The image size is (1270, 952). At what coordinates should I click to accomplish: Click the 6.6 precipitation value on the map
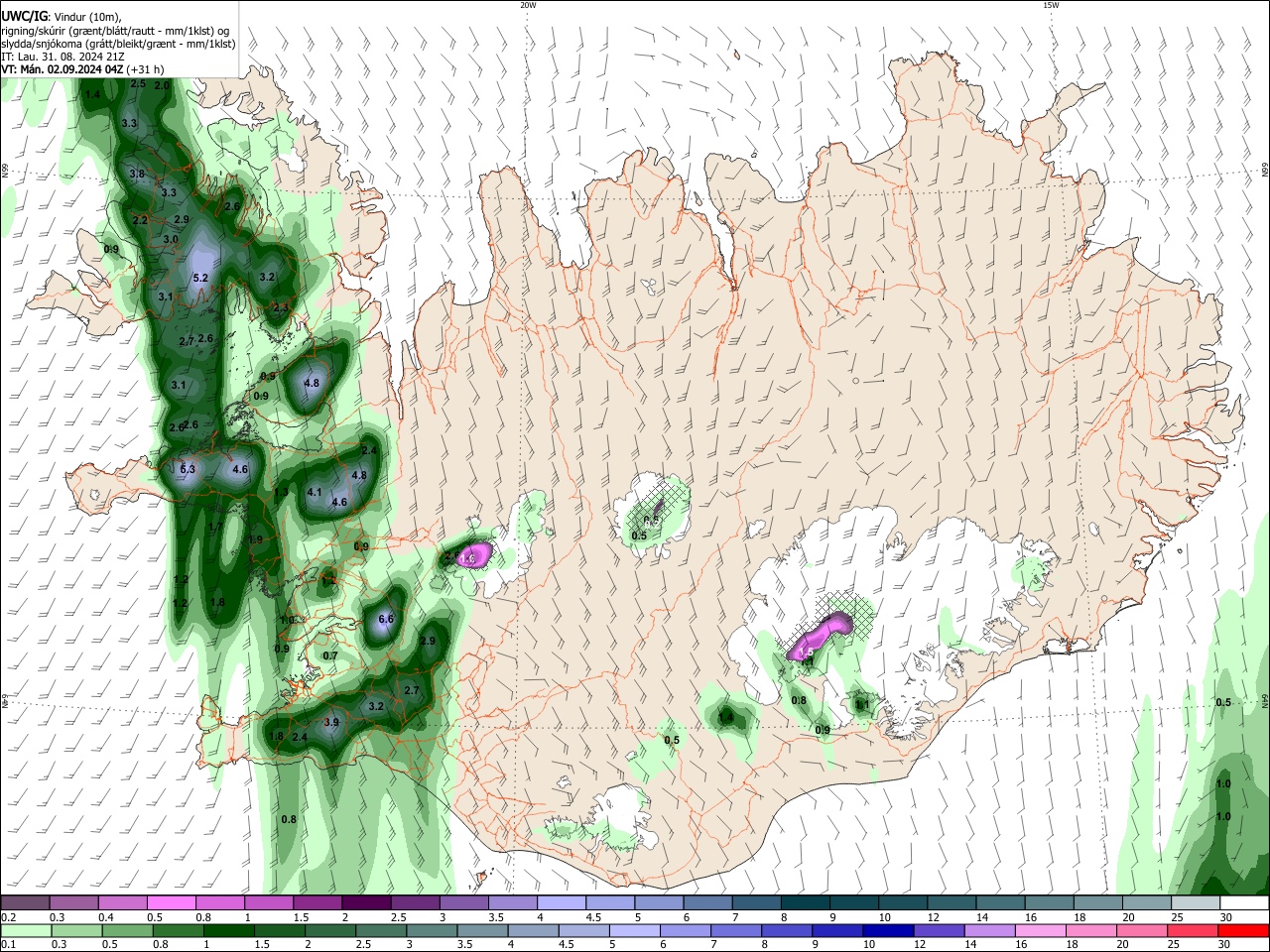point(387,619)
